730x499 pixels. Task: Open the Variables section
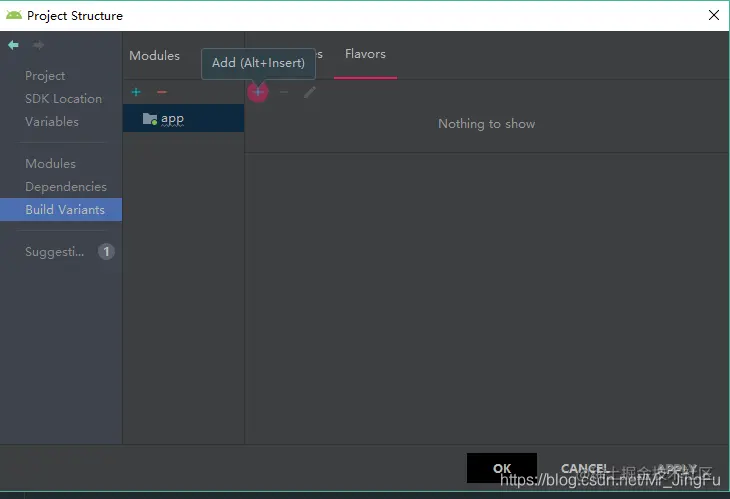[x=52, y=121]
